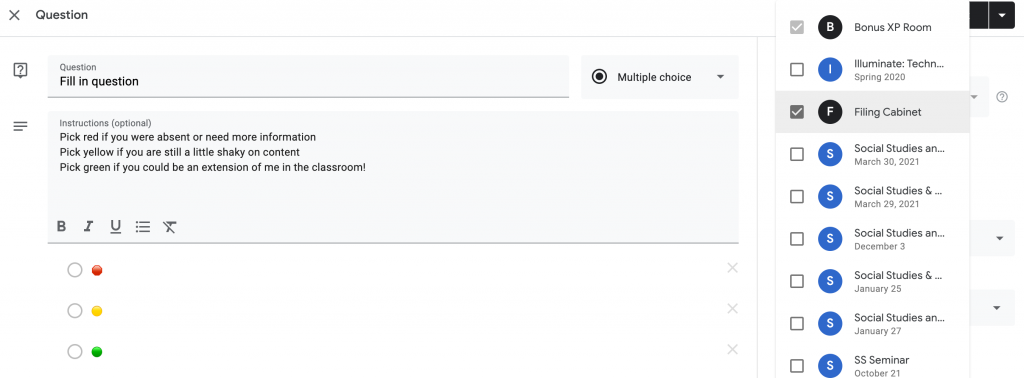
Task: Select the Bonus XP Room class entry
Action: tap(872, 27)
